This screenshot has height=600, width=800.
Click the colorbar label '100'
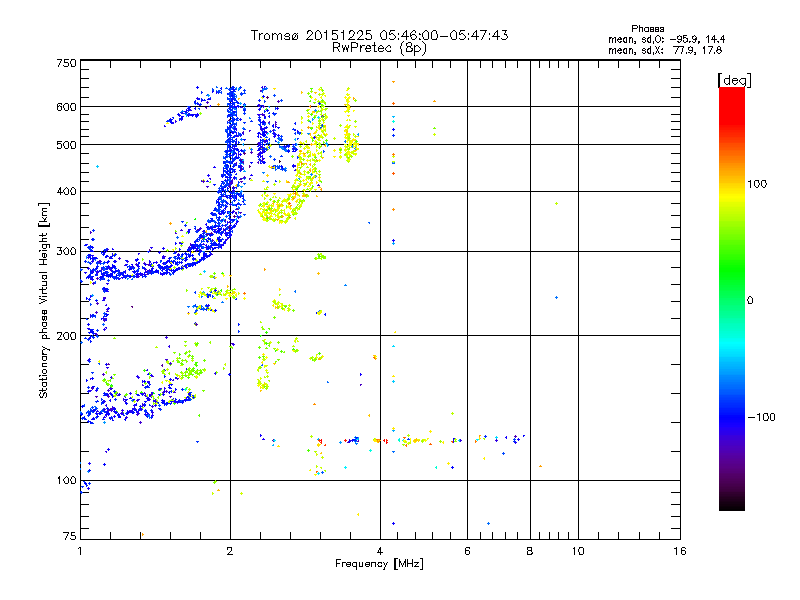[757, 184]
